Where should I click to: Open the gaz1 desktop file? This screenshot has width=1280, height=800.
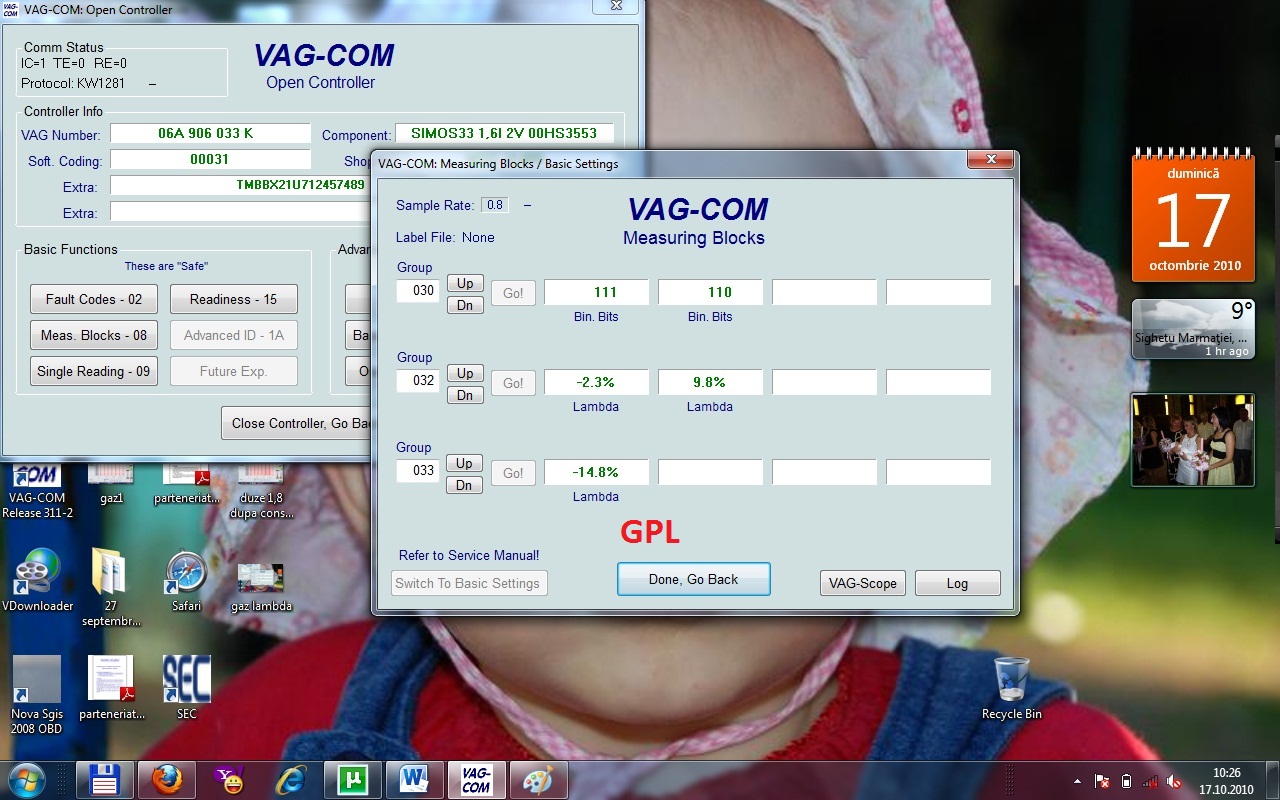111,483
